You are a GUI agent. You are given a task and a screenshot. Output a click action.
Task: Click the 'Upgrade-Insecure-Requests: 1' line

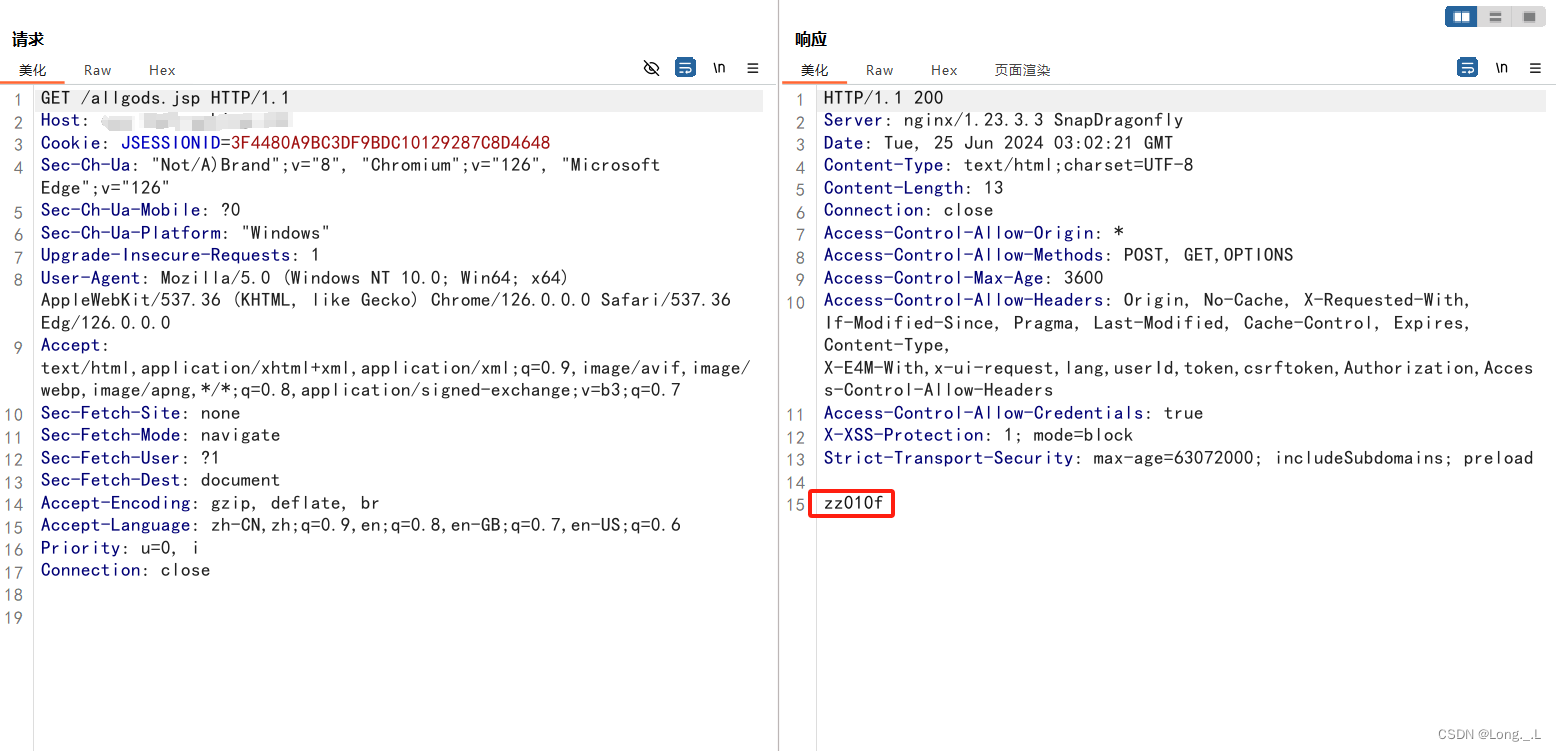coord(181,255)
